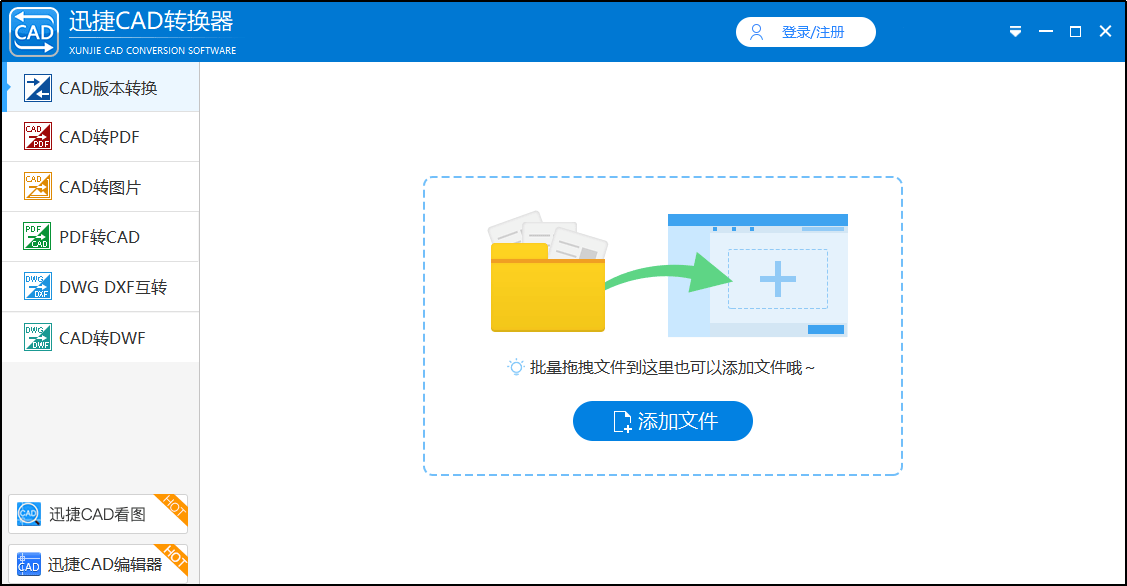Image resolution: width=1127 pixels, height=586 pixels.
Task: Select the CAD转DWF conversion icon
Action: tap(37, 336)
